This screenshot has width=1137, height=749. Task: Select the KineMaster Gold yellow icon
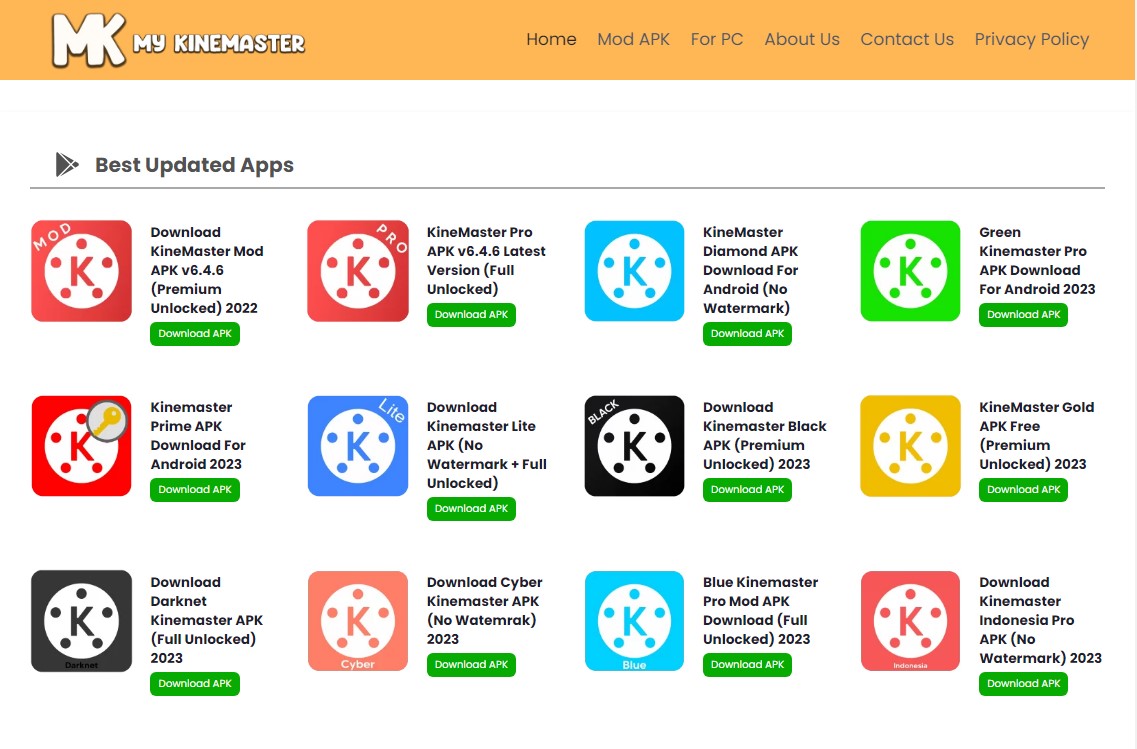pos(910,446)
